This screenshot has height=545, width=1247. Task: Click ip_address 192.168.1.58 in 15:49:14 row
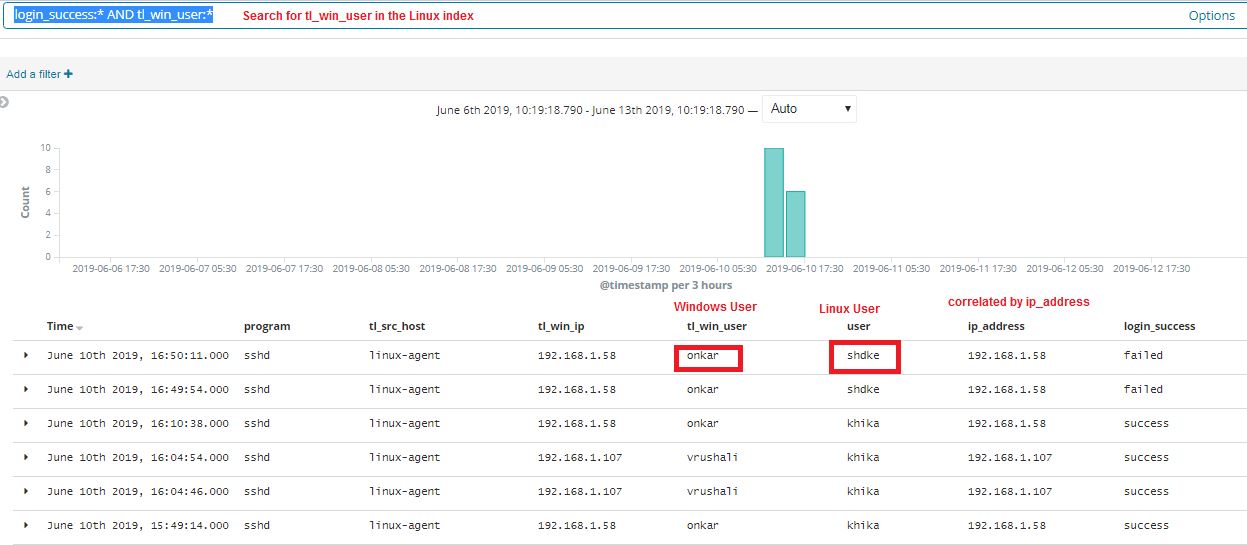[1007, 526]
